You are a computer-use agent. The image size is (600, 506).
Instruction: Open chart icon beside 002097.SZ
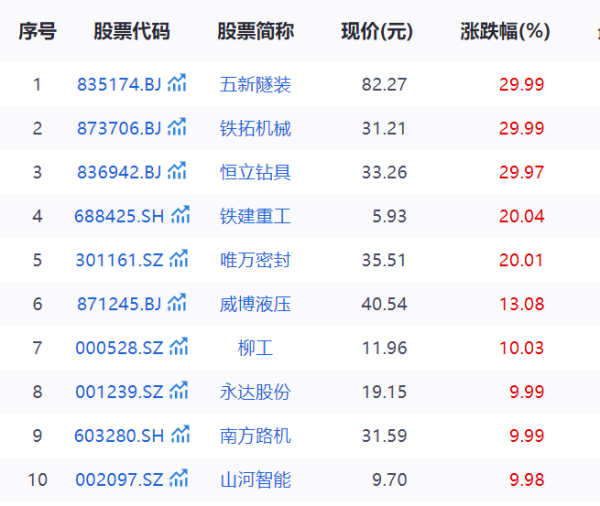179,479
